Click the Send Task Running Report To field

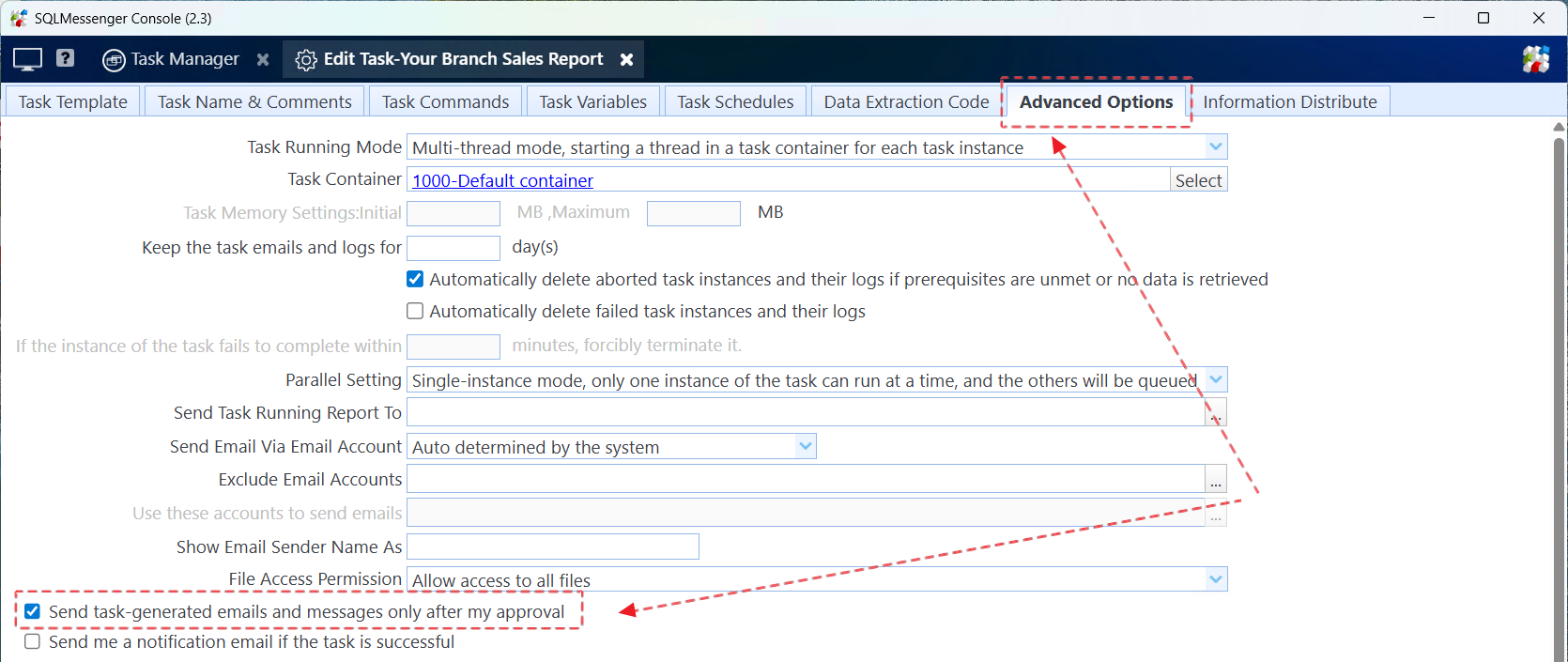(806, 412)
